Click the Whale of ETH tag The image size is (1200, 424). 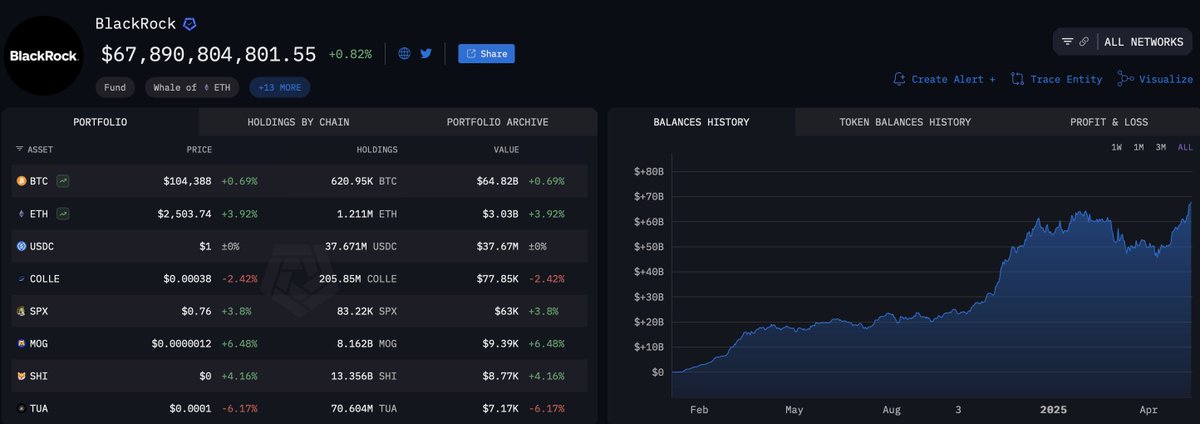coord(193,87)
